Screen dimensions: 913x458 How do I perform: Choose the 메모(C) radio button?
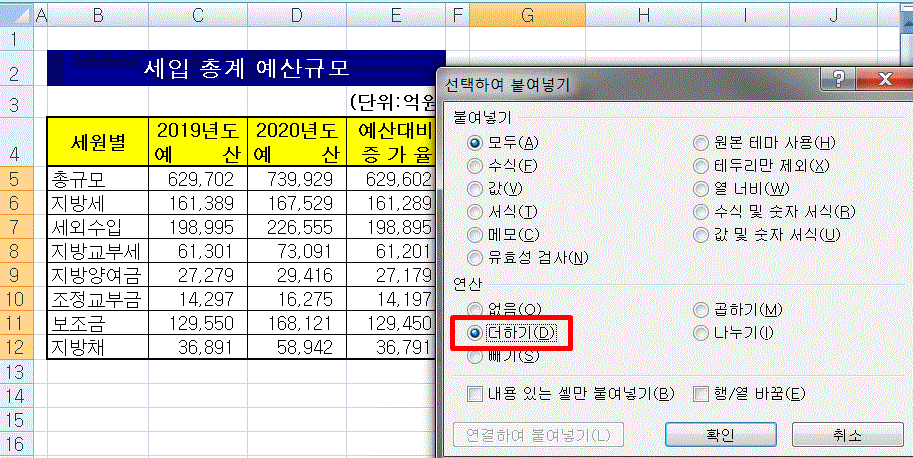tap(504, 235)
